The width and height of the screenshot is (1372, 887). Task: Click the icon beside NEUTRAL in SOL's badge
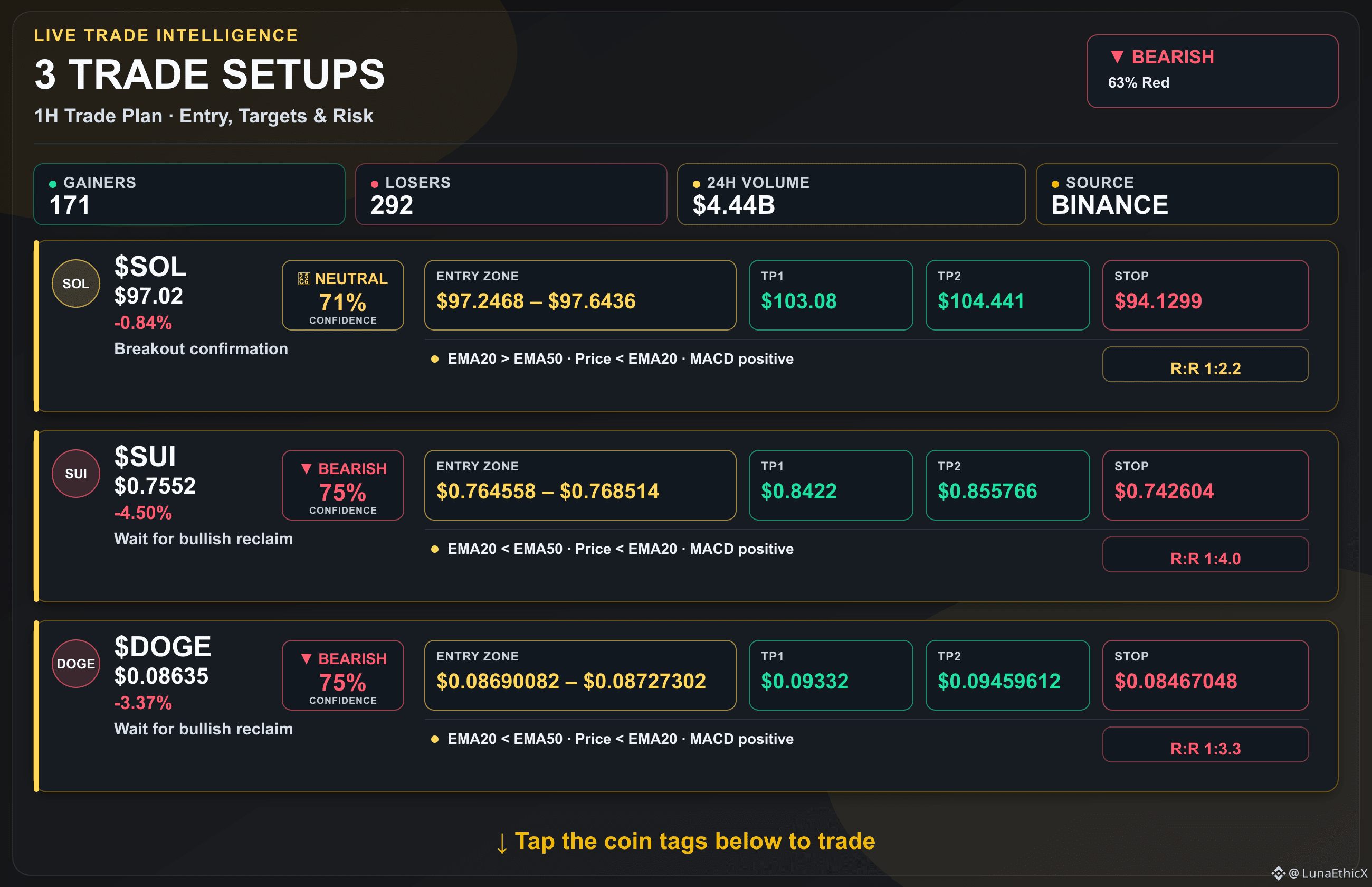tap(304, 279)
